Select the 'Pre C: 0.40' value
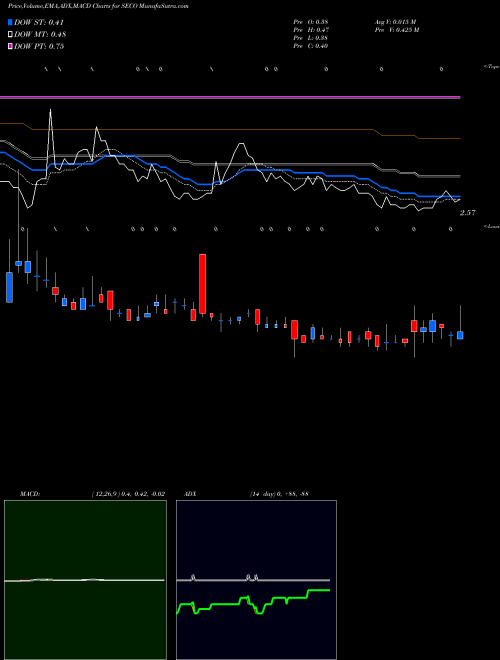 311,46
